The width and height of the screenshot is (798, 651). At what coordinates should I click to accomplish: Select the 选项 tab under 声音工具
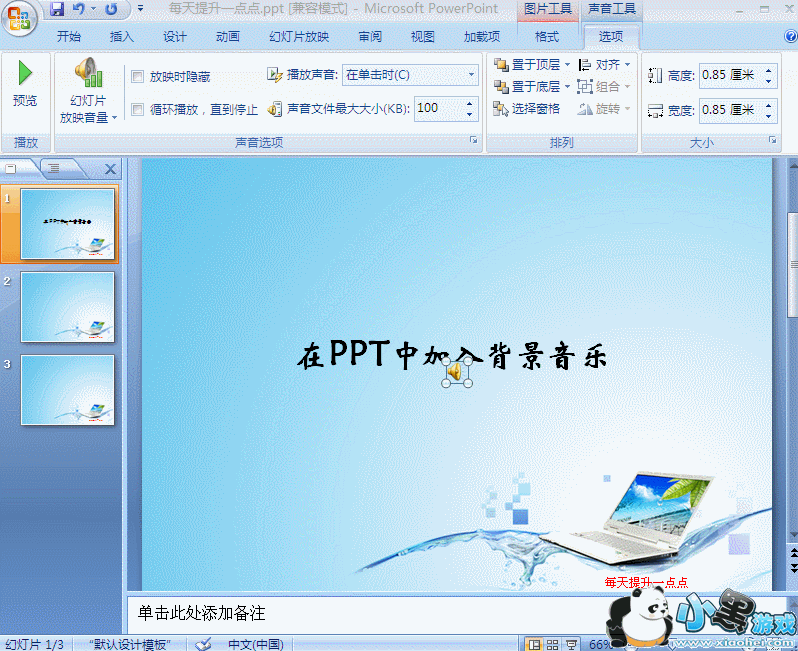611,36
